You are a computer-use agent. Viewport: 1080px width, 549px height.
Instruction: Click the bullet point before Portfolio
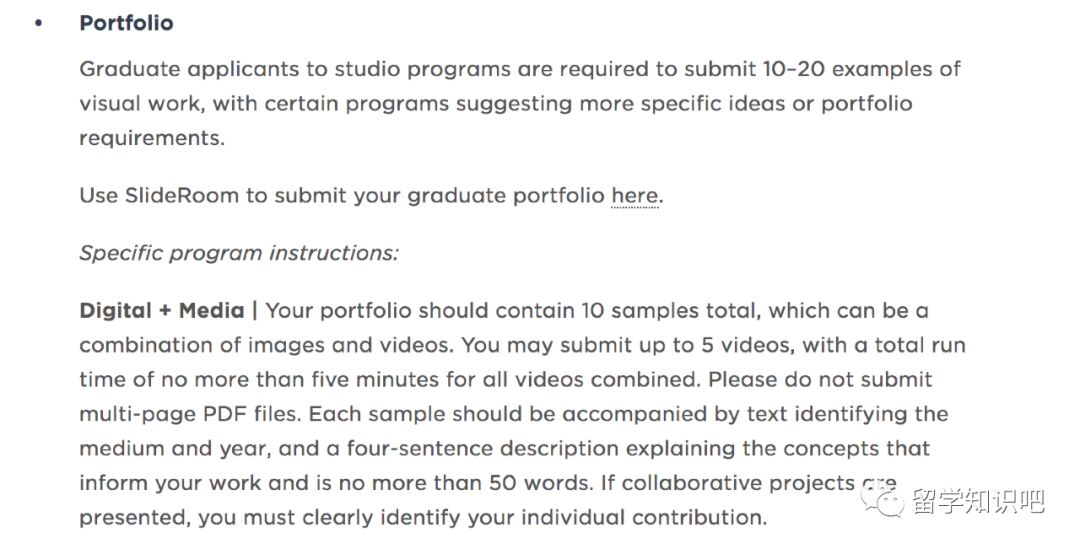pos(39,23)
